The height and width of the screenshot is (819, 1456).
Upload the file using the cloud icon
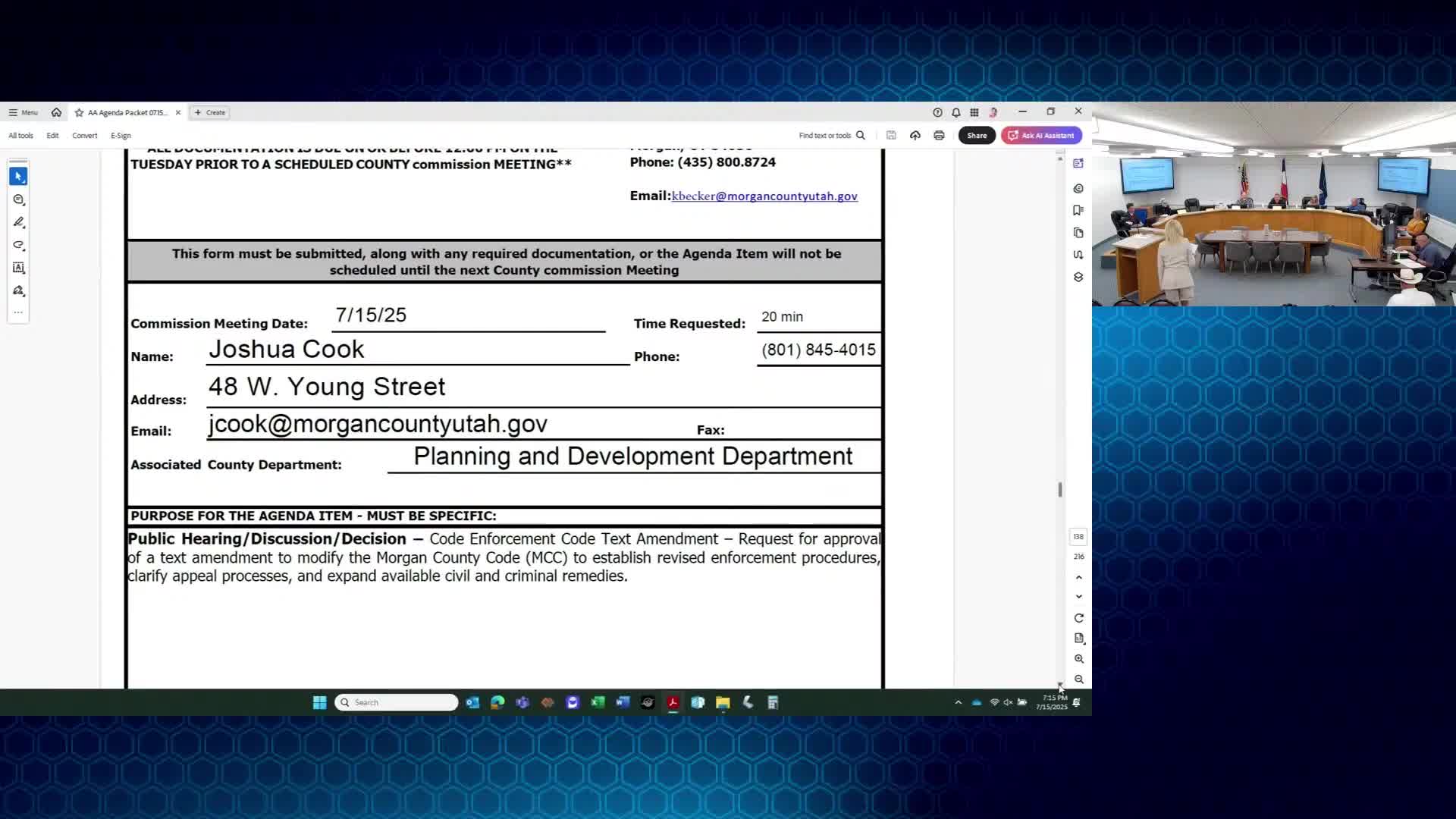915,135
